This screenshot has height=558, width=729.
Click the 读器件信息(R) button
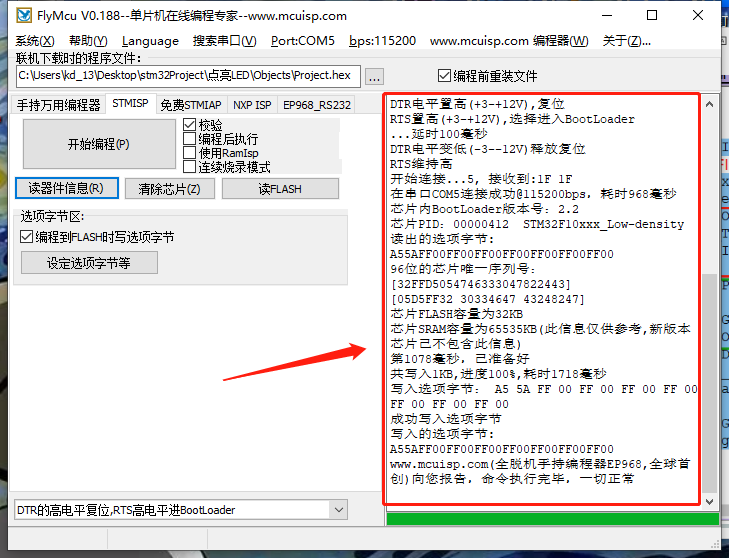(x=67, y=188)
